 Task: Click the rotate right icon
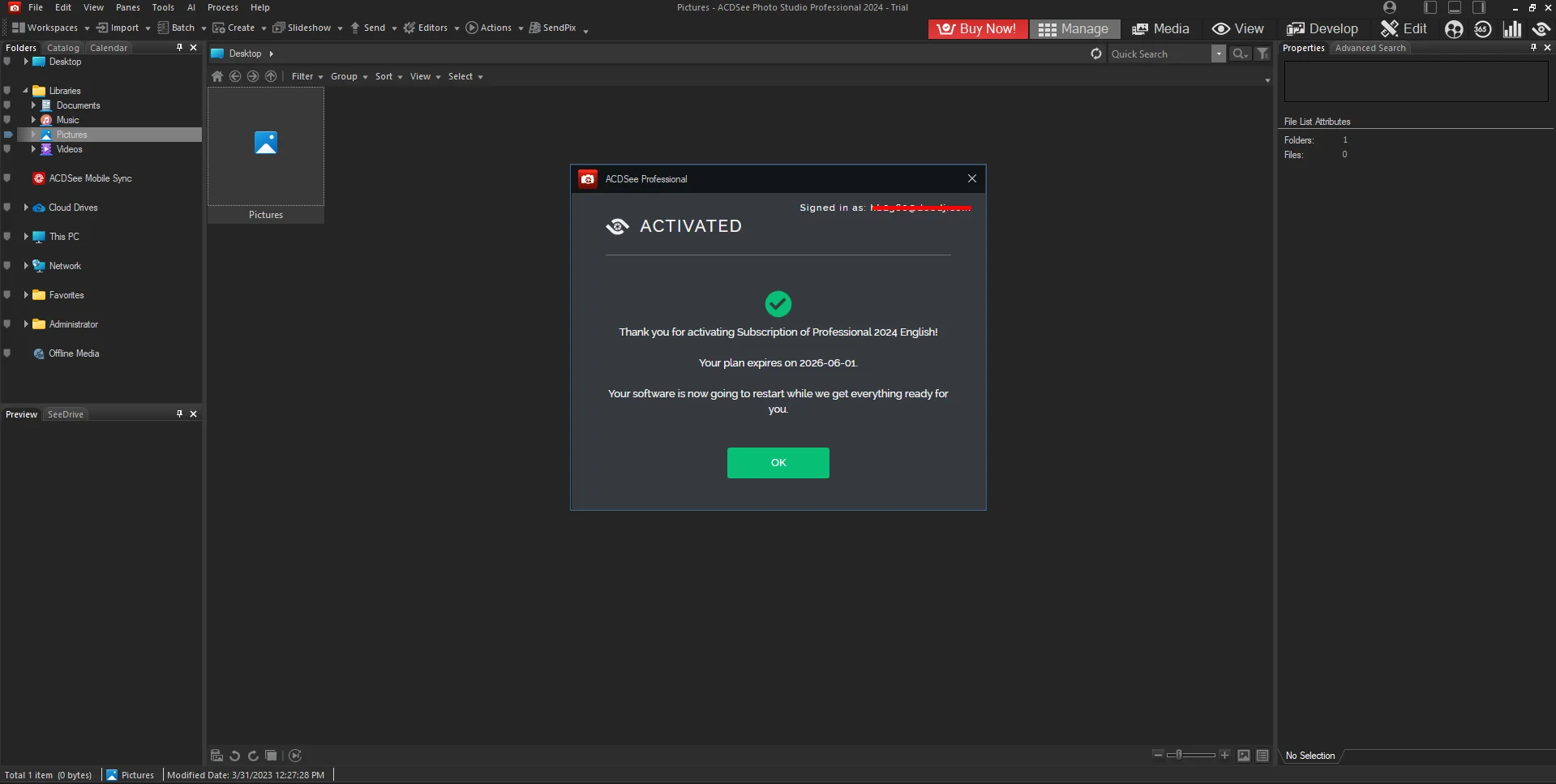[x=253, y=756]
